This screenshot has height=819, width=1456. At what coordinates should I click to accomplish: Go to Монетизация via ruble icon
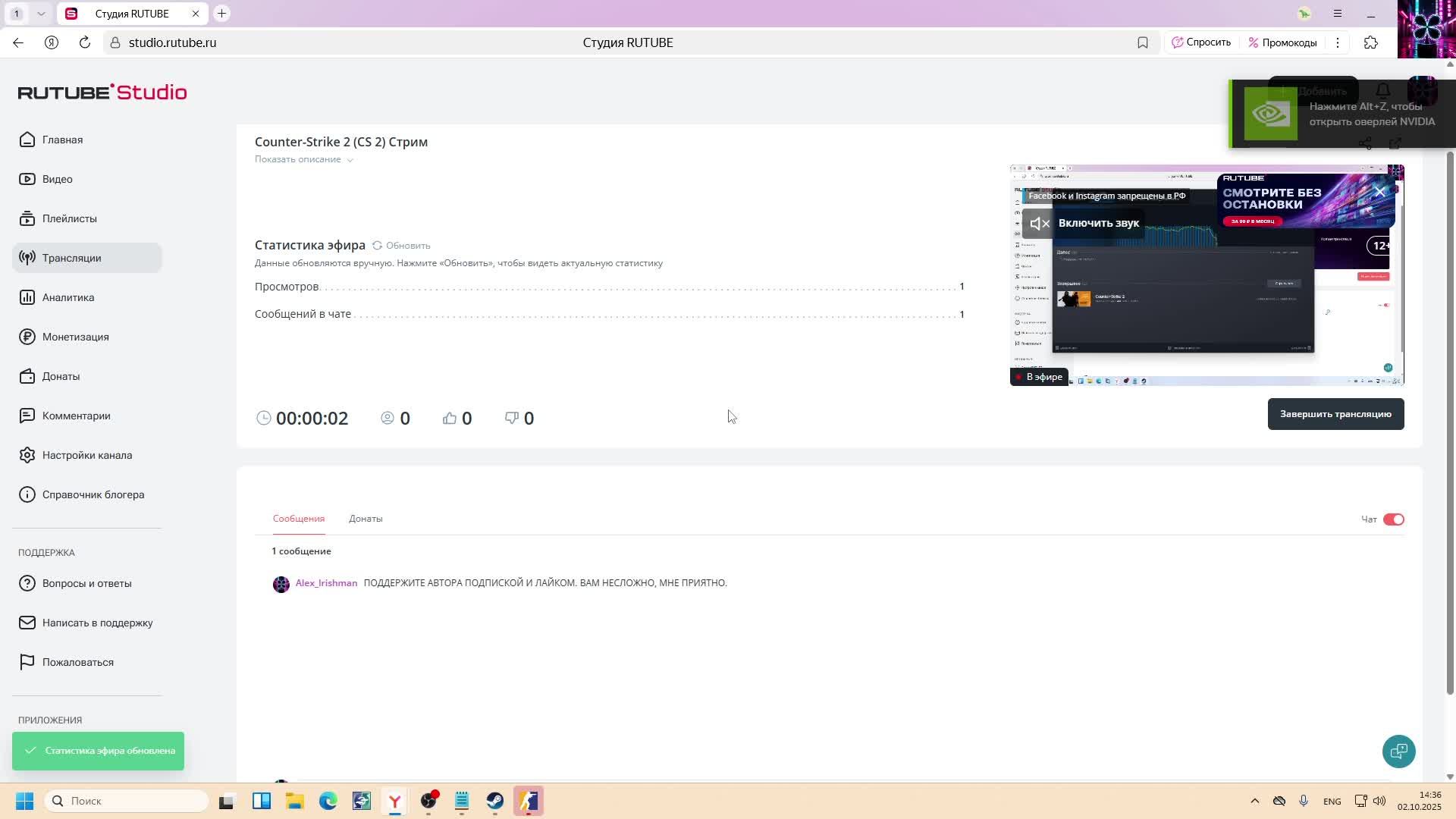point(27,337)
